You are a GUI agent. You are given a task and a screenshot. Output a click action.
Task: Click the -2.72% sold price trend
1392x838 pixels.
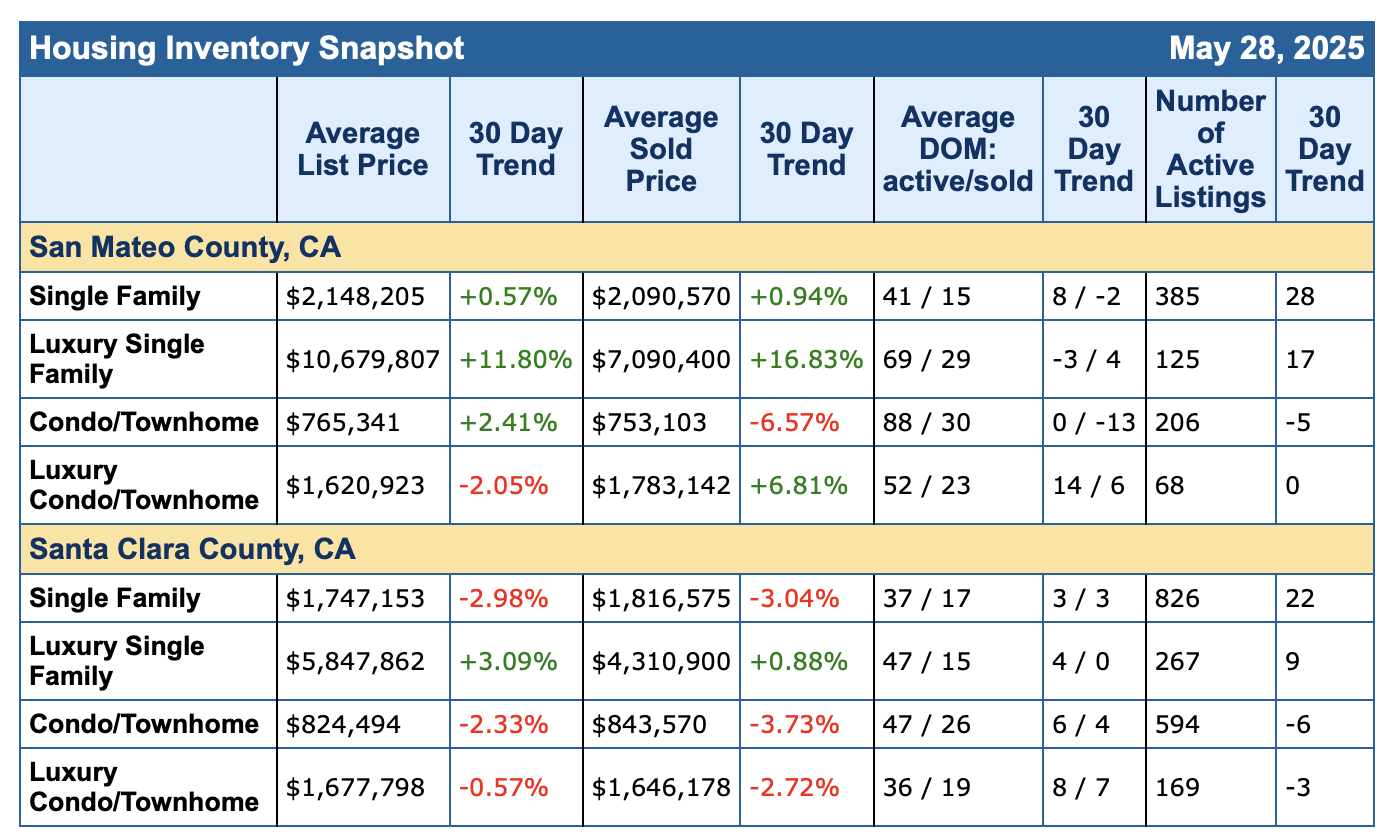pos(794,787)
